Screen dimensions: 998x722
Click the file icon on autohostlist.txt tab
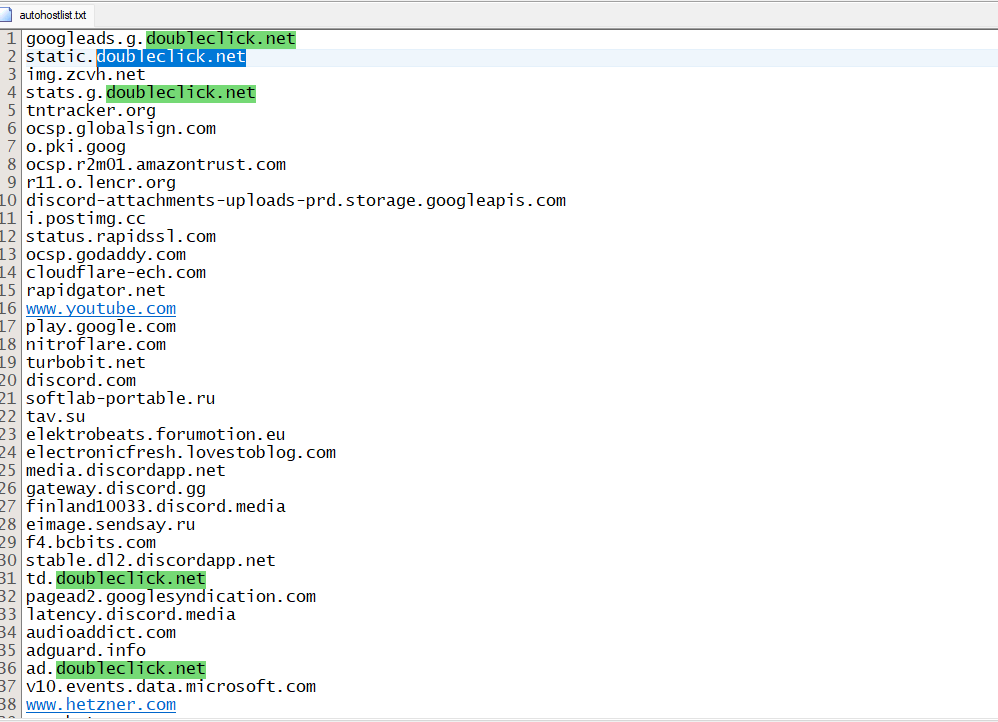(x=6, y=15)
